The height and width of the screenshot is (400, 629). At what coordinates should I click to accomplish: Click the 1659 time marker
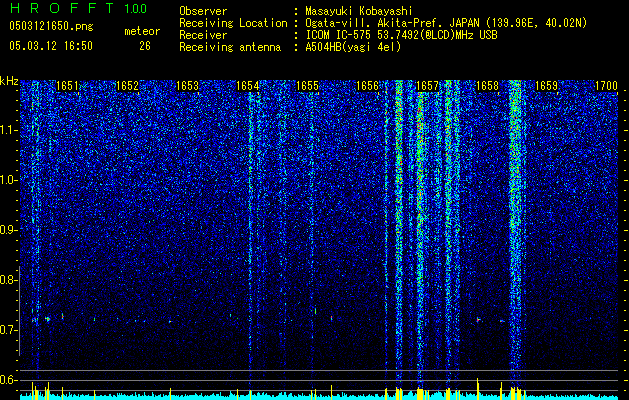(547, 86)
